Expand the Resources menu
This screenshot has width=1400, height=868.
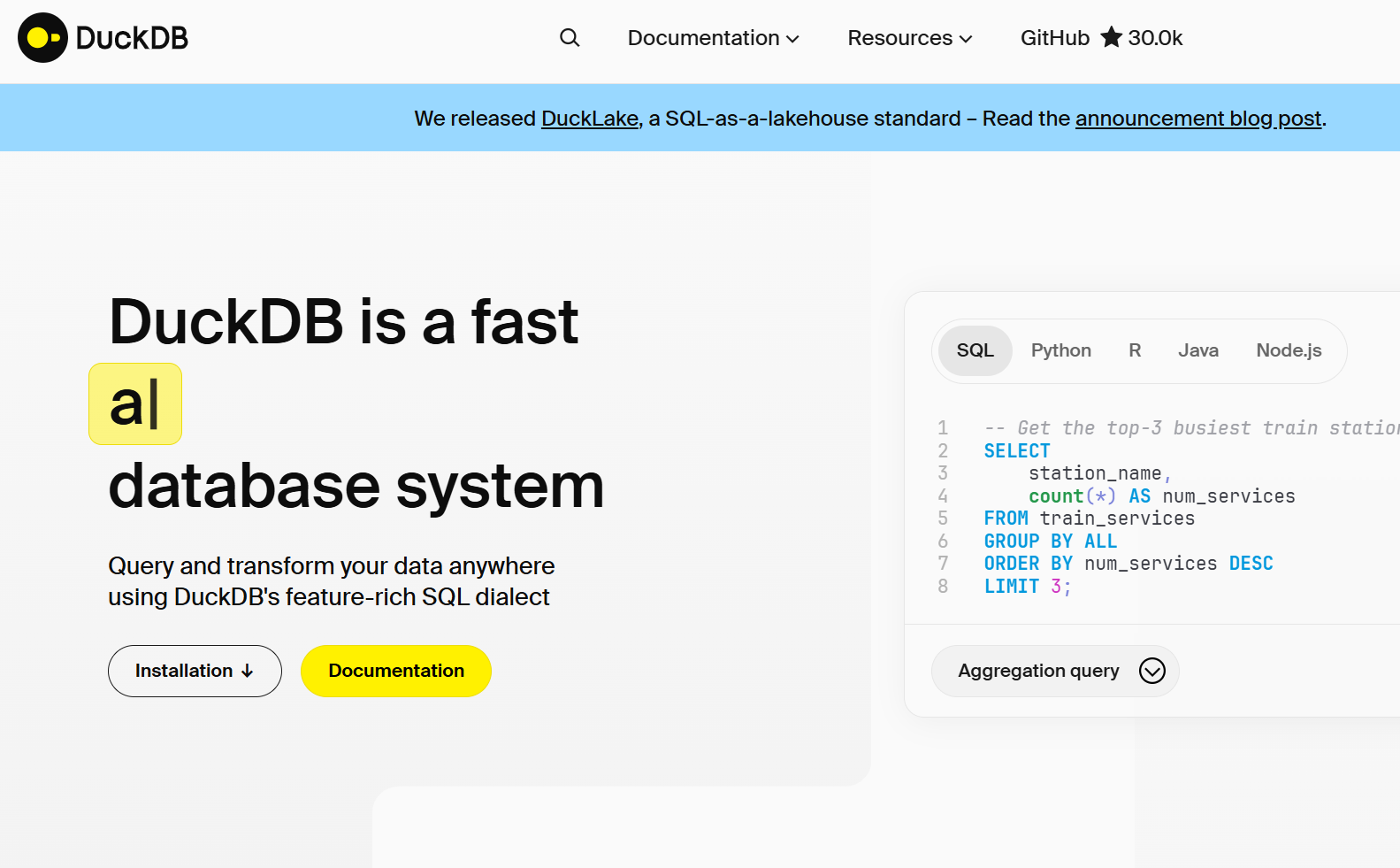coord(909,38)
